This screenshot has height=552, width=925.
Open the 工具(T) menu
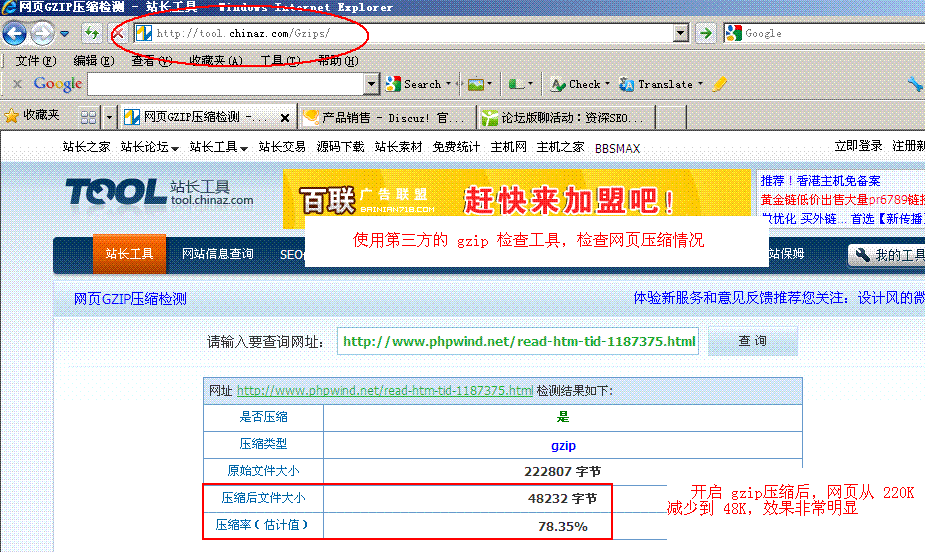279,60
